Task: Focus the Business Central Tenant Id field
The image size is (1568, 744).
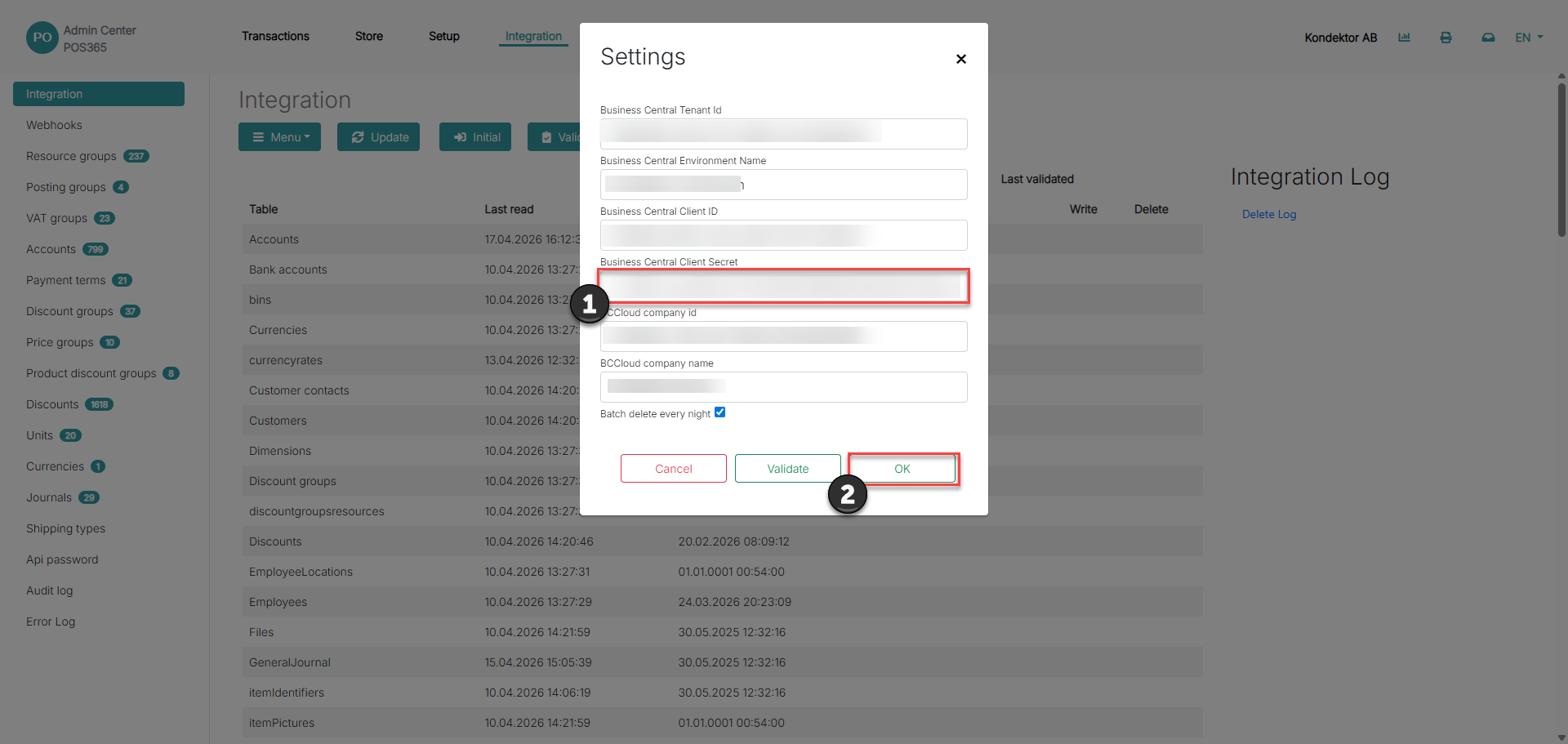Action: pos(784,134)
